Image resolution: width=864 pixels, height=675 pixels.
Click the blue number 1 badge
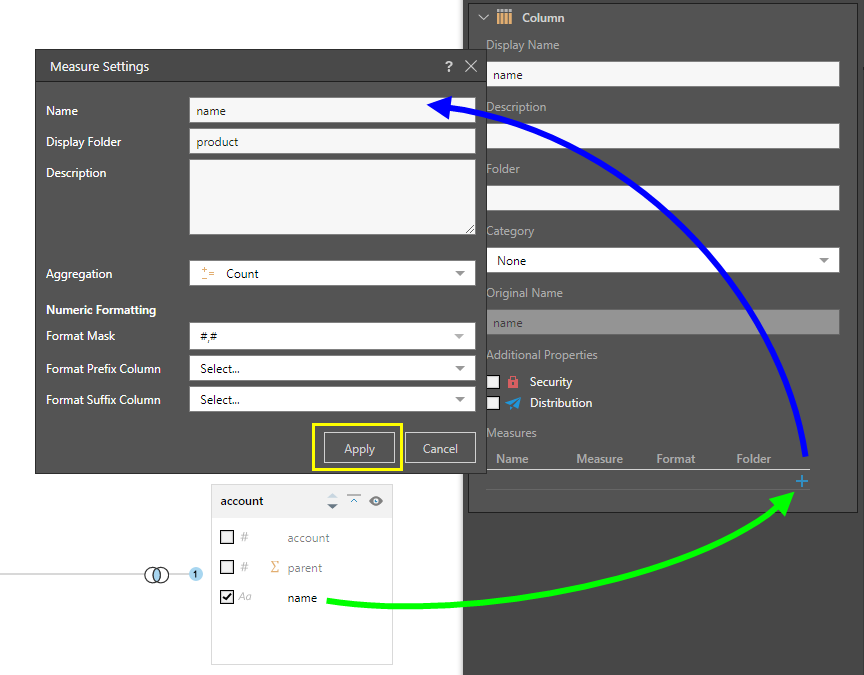pos(196,575)
